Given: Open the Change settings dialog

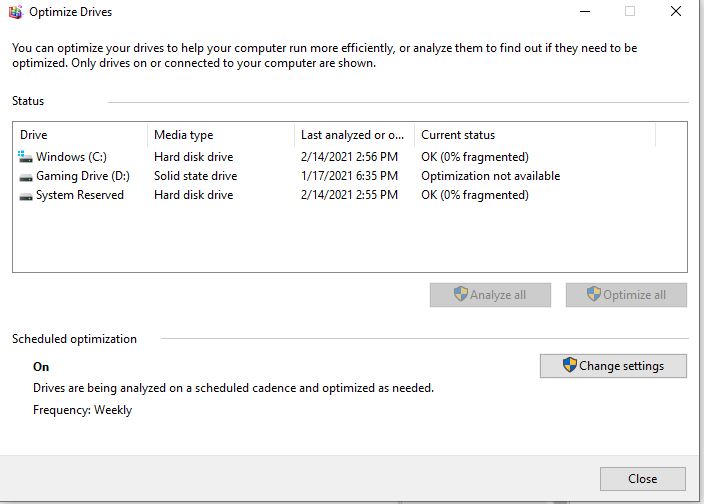Looking at the screenshot, I should click(613, 366).
